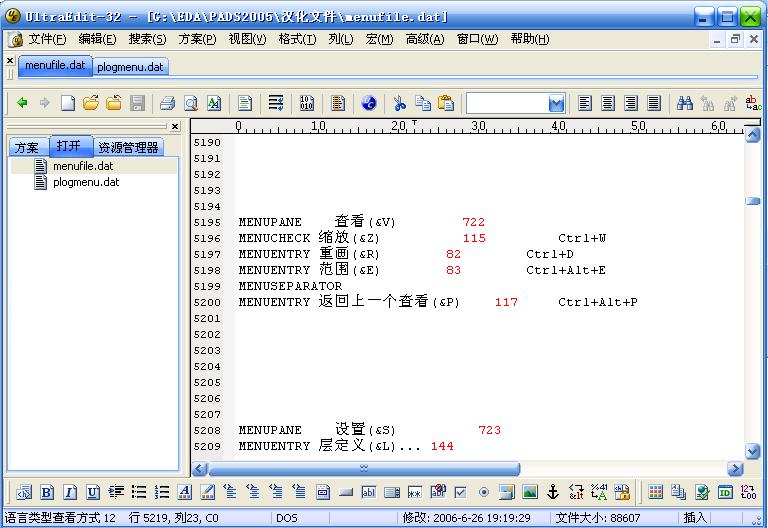Insert a table with the colored grid icon
Image resolution: width=768 pixels, height=528 pixels.
[655, 492]
